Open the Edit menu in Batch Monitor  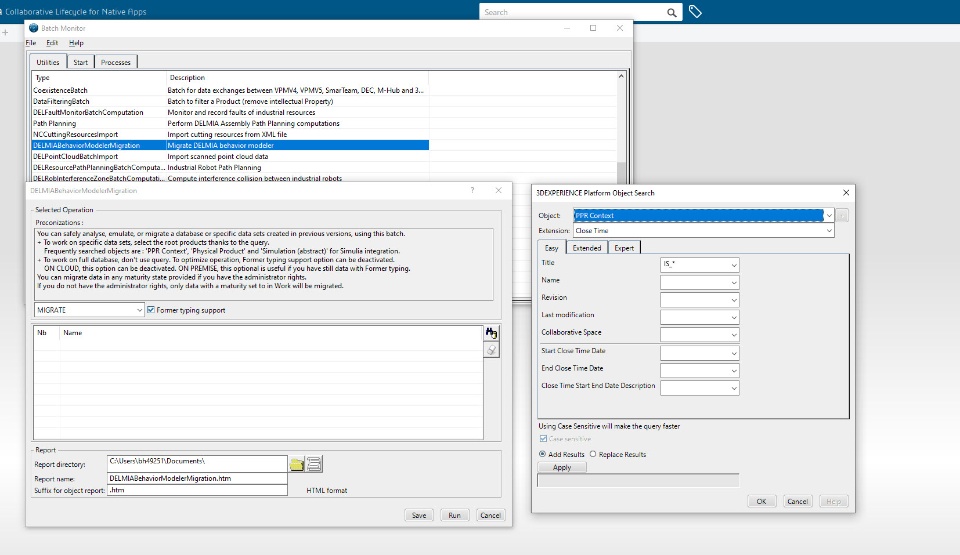coord(52,43)
